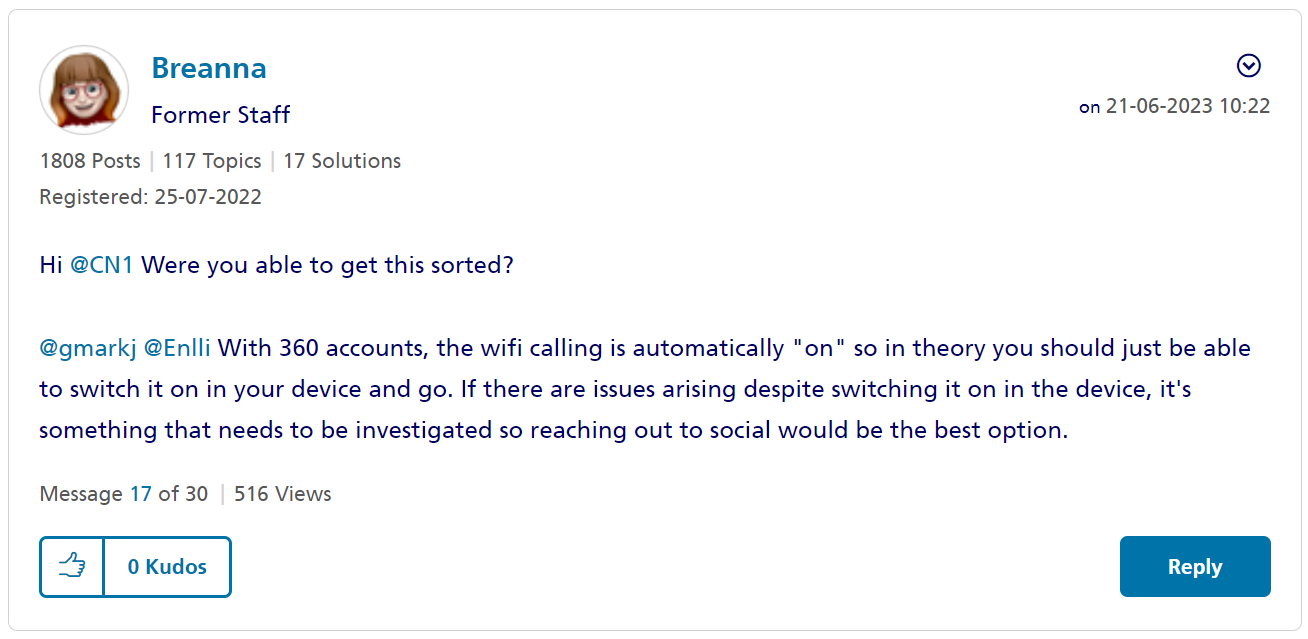Open Breanna's profile via her username

(x=208, y=67)
